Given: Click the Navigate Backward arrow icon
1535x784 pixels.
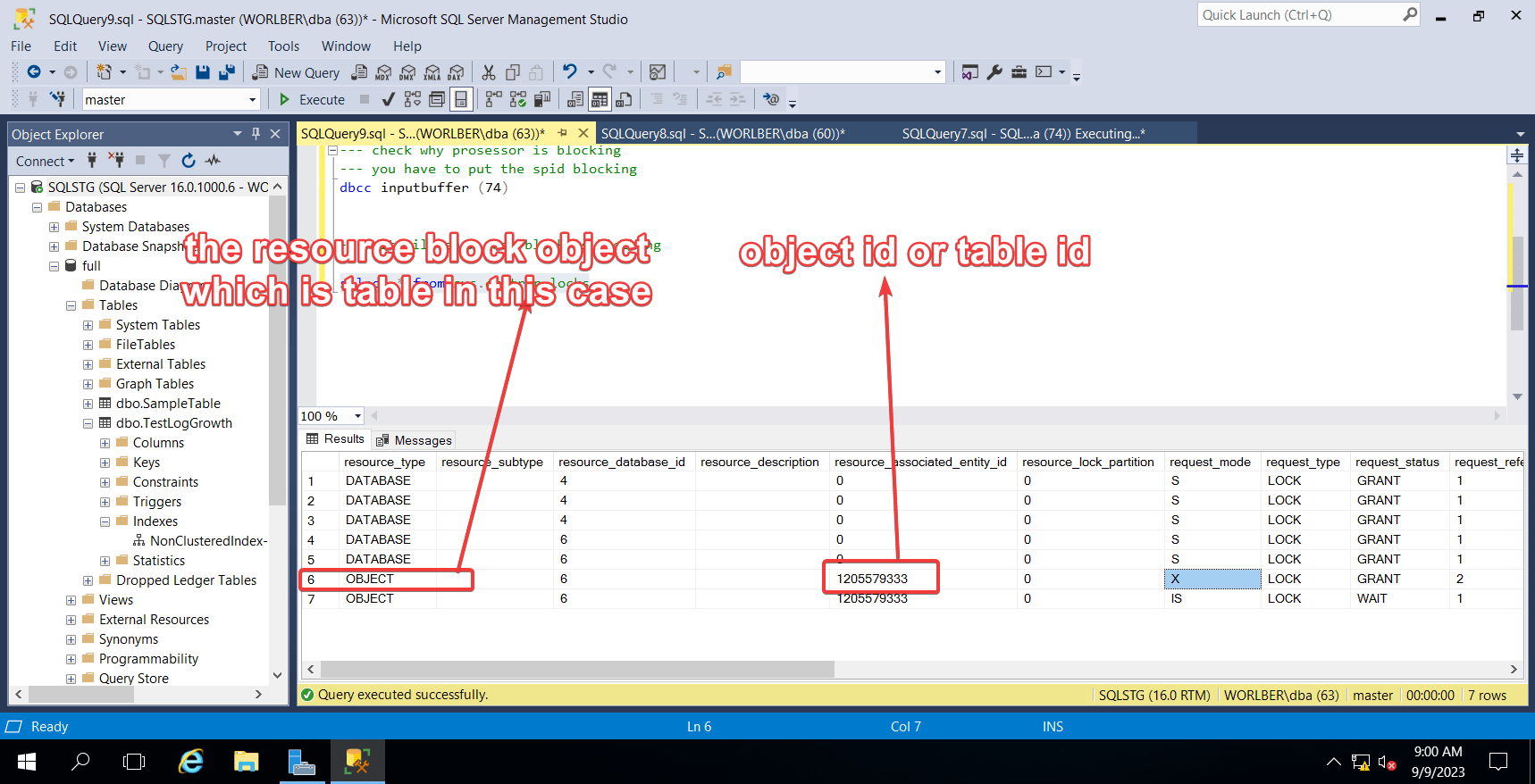Looking at the screenshot, I should pyautogui.click(x=34, y=72).
